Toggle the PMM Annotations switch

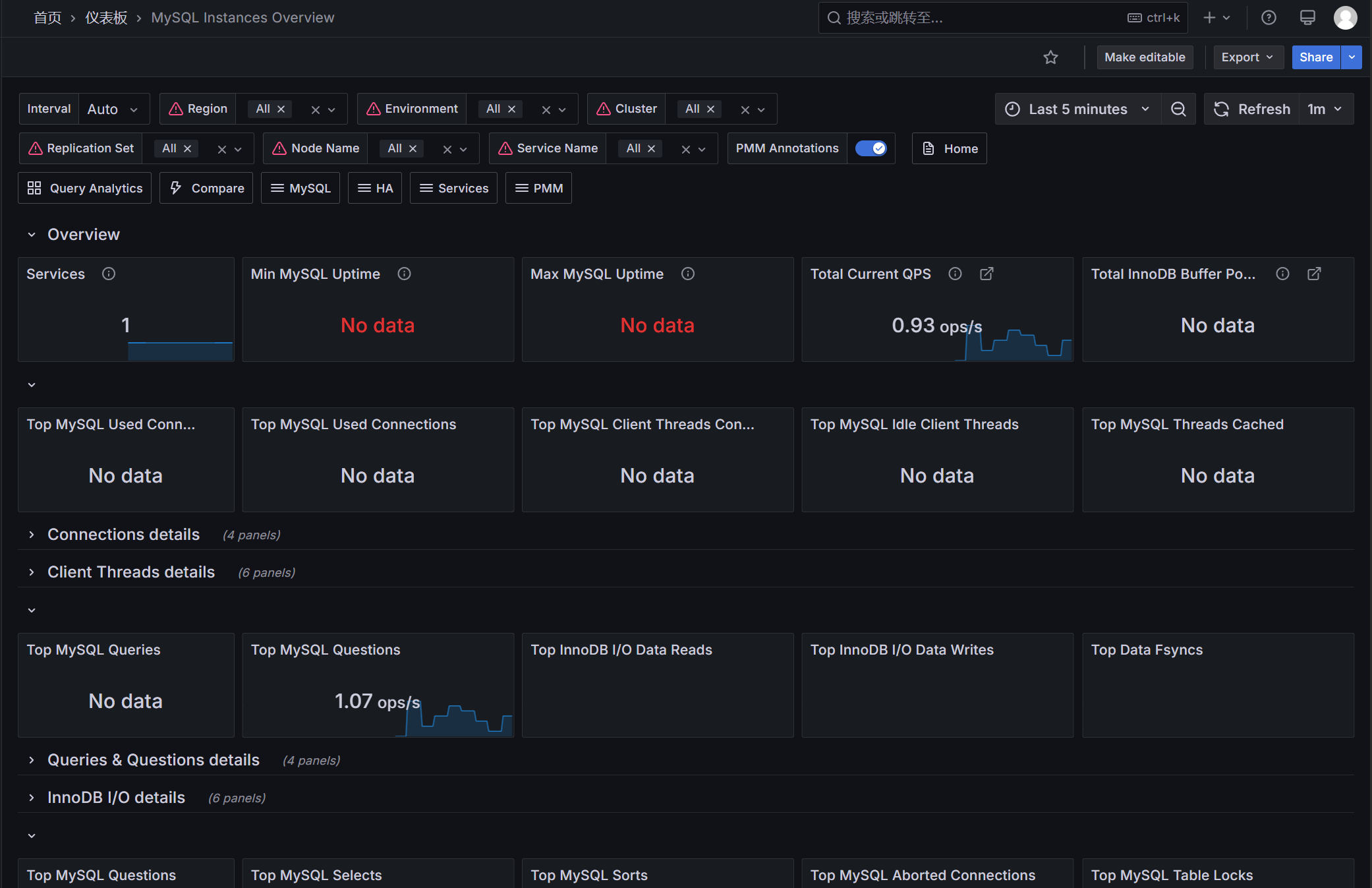click(871, 148)
